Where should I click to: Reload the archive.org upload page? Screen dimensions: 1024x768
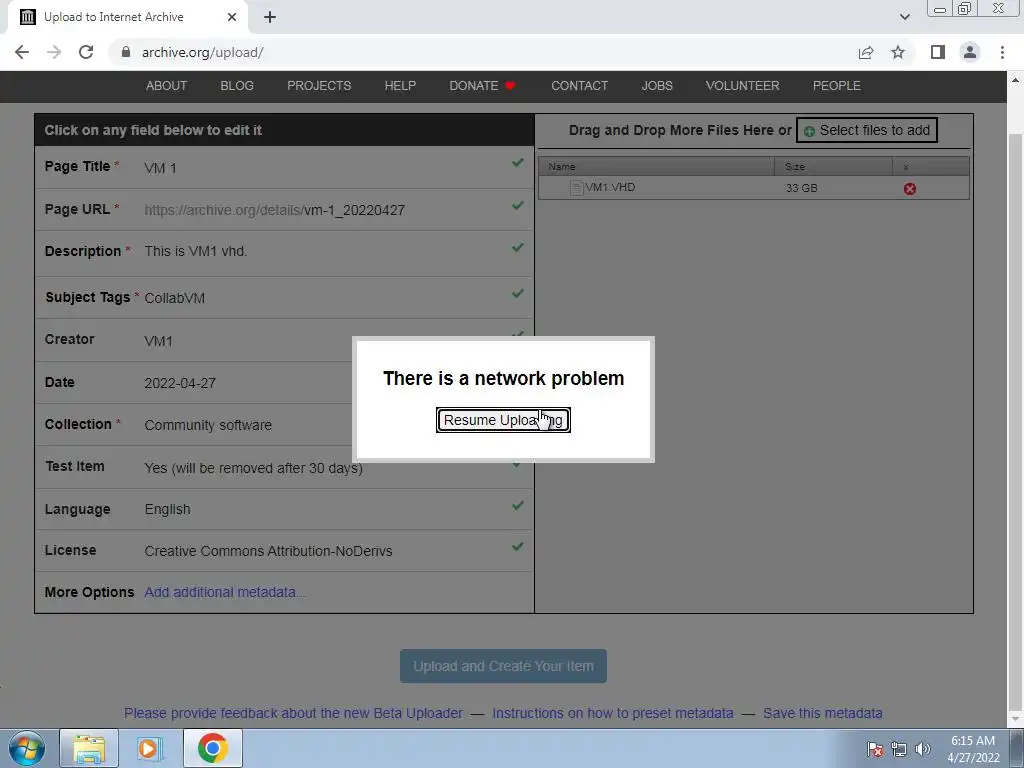click(86, 52)
